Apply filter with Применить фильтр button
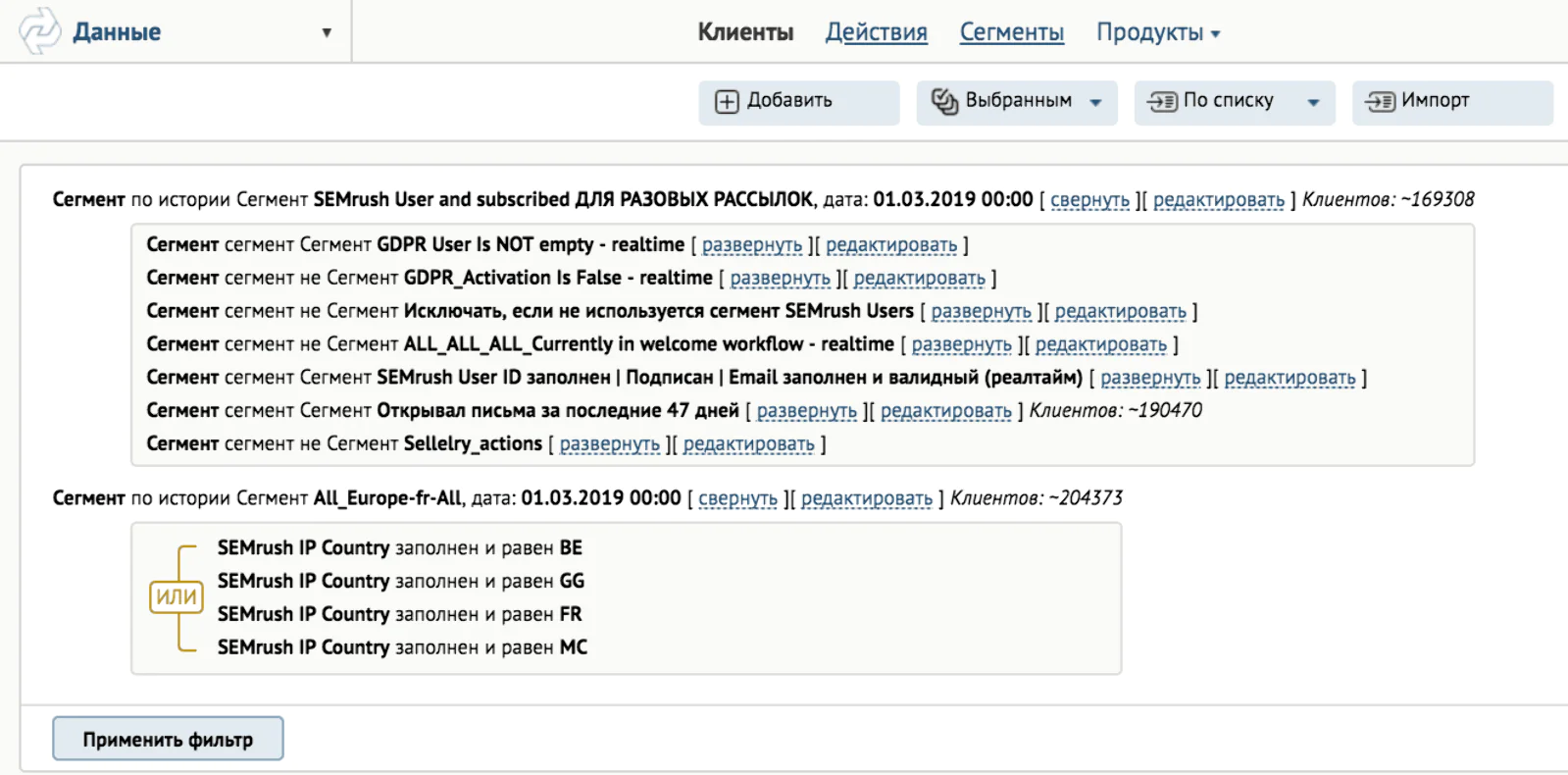Screen dimensions: 1568x775 pyautogui.click(x=168, y=739)
